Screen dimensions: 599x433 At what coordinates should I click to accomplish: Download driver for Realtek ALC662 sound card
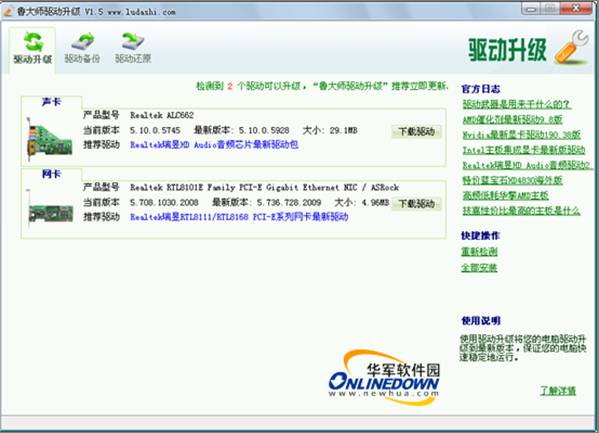pos(416,132)
